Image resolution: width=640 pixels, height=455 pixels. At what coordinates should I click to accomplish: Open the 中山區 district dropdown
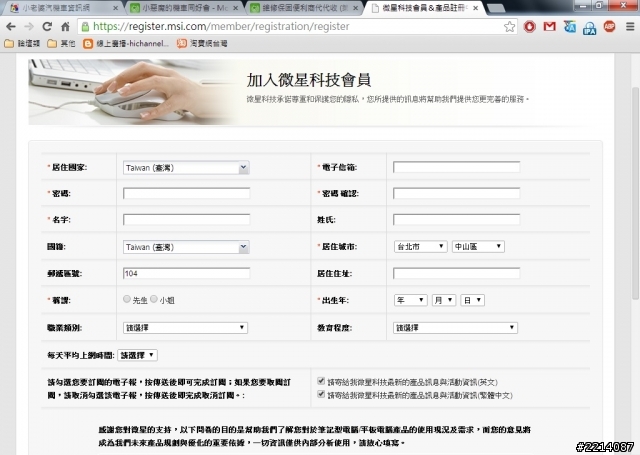[478, 246]
